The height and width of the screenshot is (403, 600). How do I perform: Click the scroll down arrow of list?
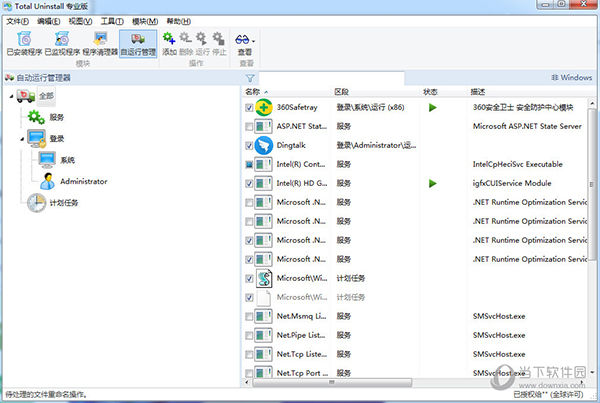click(x=592, y=372)
